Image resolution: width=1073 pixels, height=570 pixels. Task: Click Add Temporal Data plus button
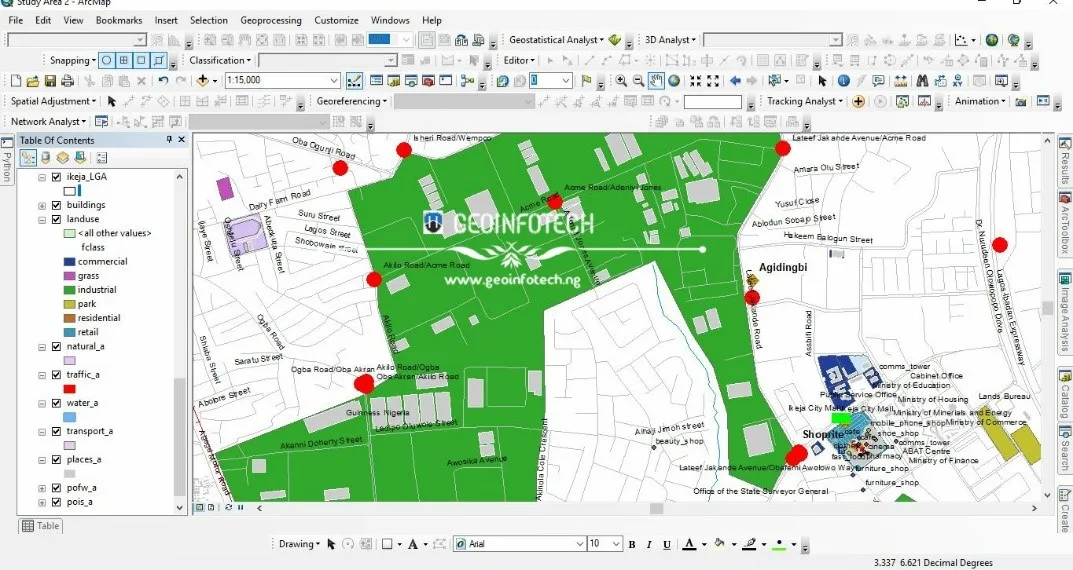click(858, 101)
